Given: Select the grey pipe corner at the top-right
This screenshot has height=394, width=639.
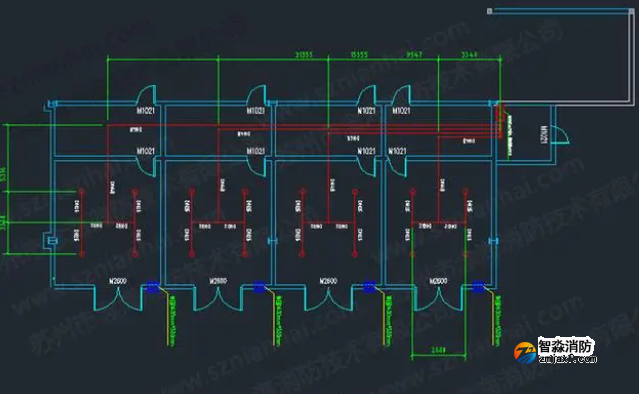Looking at the screenshot, I should pyautogui.click(x=632, y=11).
